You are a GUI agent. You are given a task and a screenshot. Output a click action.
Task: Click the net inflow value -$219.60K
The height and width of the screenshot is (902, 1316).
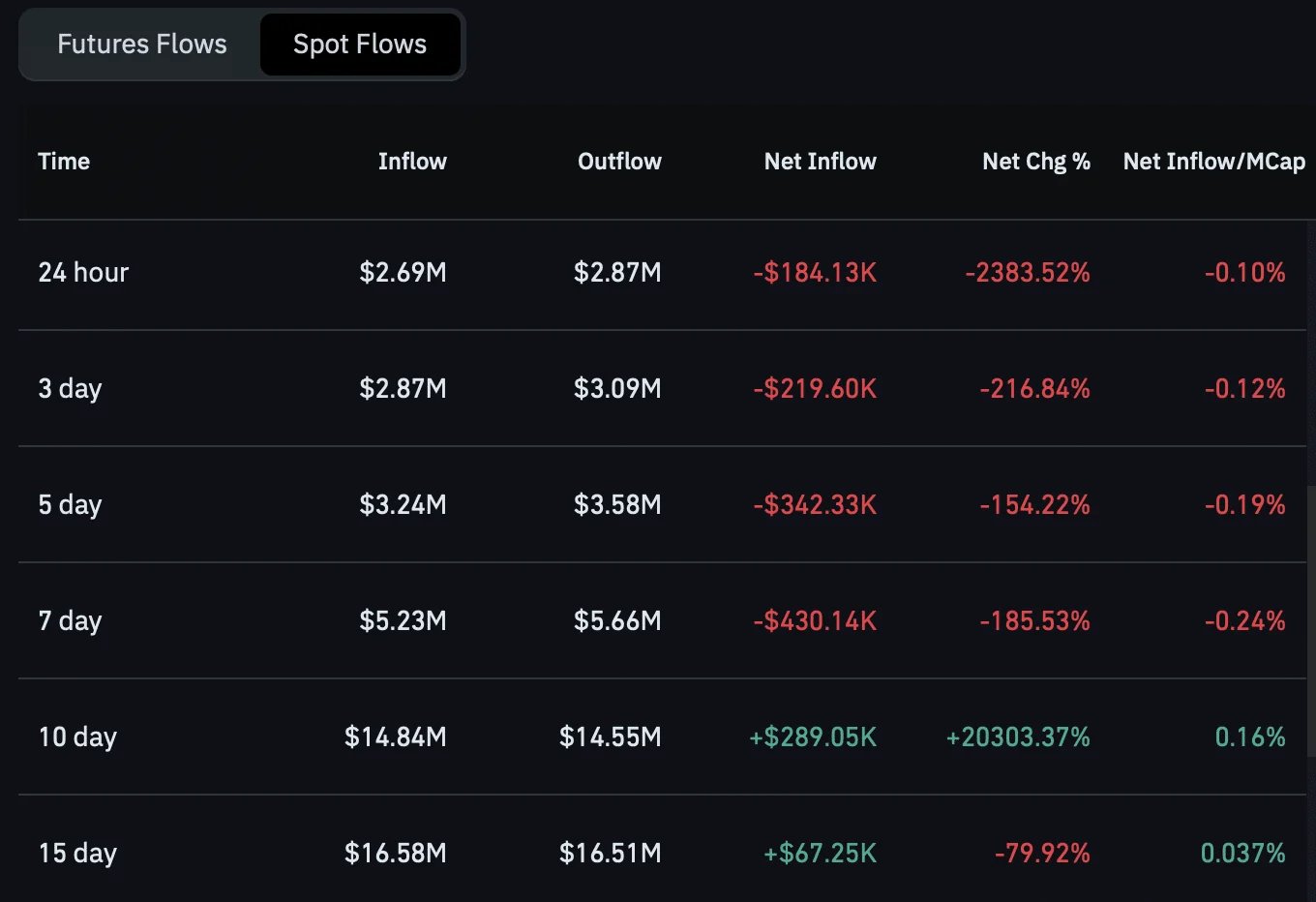[x=815, y=389]
